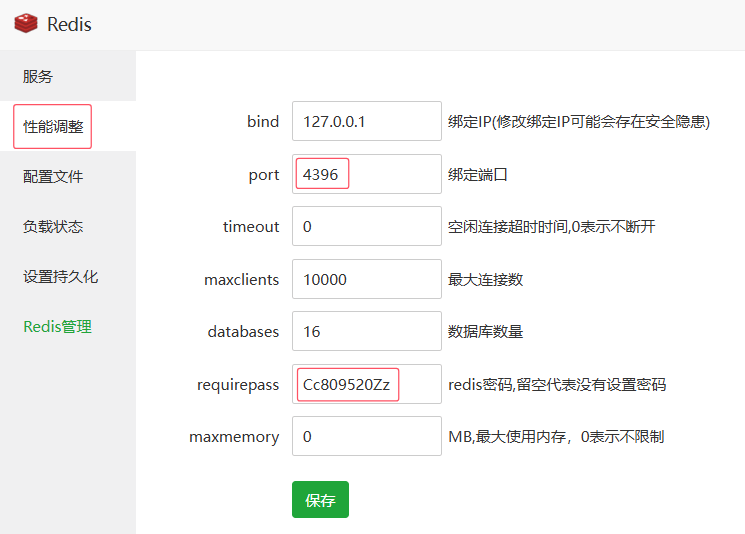Open the 服务 tab in sidebar
The image size is (745, 534).
click(38, 76)
